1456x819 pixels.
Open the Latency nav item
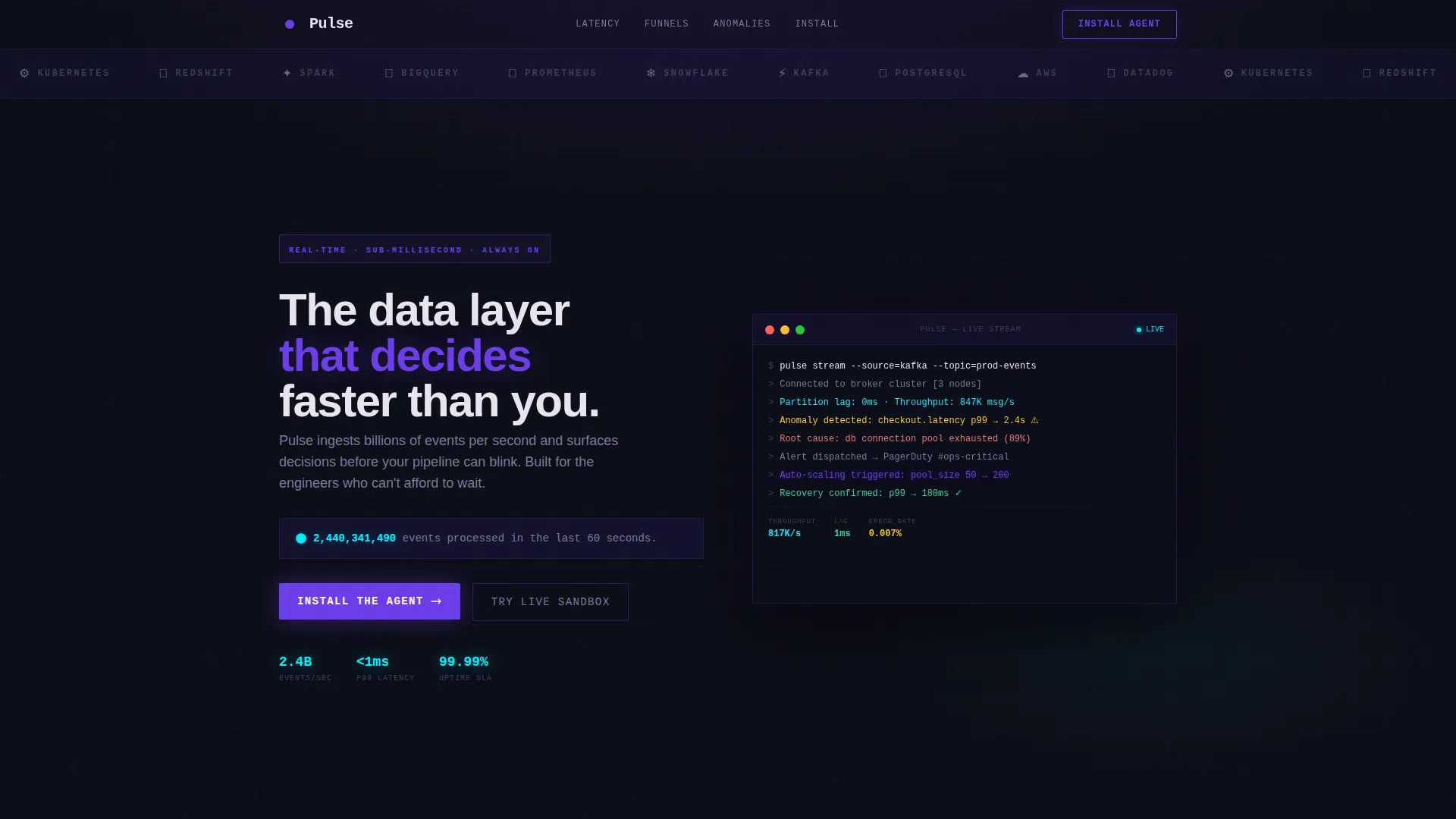pos(598,24)
